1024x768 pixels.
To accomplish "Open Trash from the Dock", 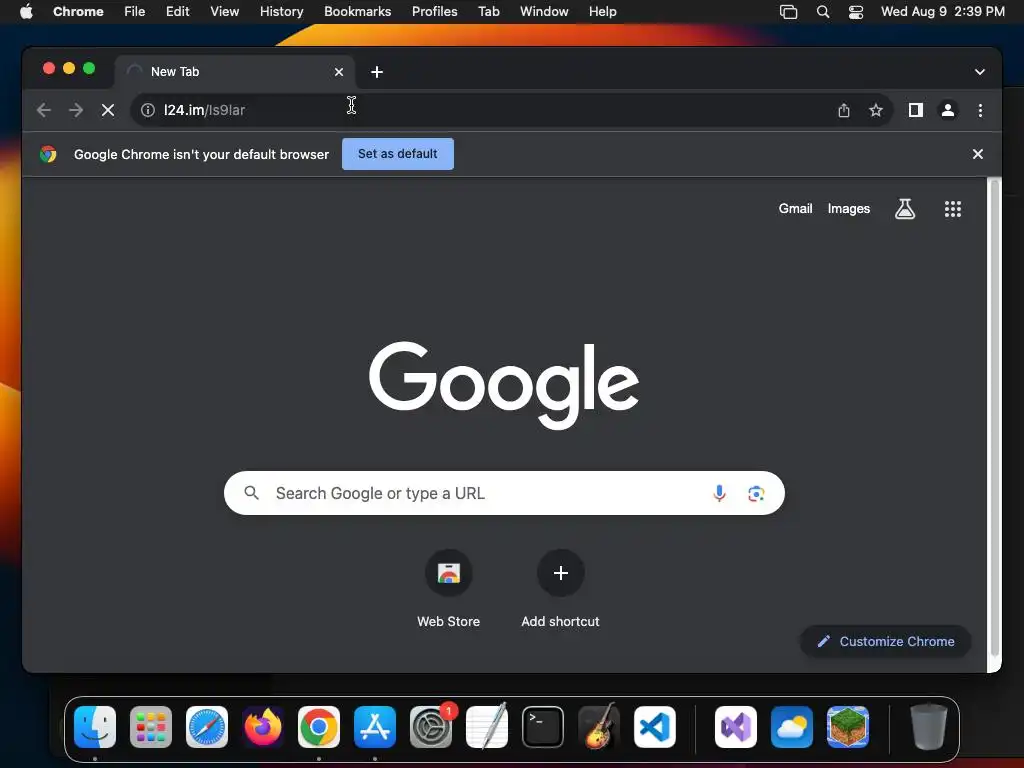I will tap(929, 727).
